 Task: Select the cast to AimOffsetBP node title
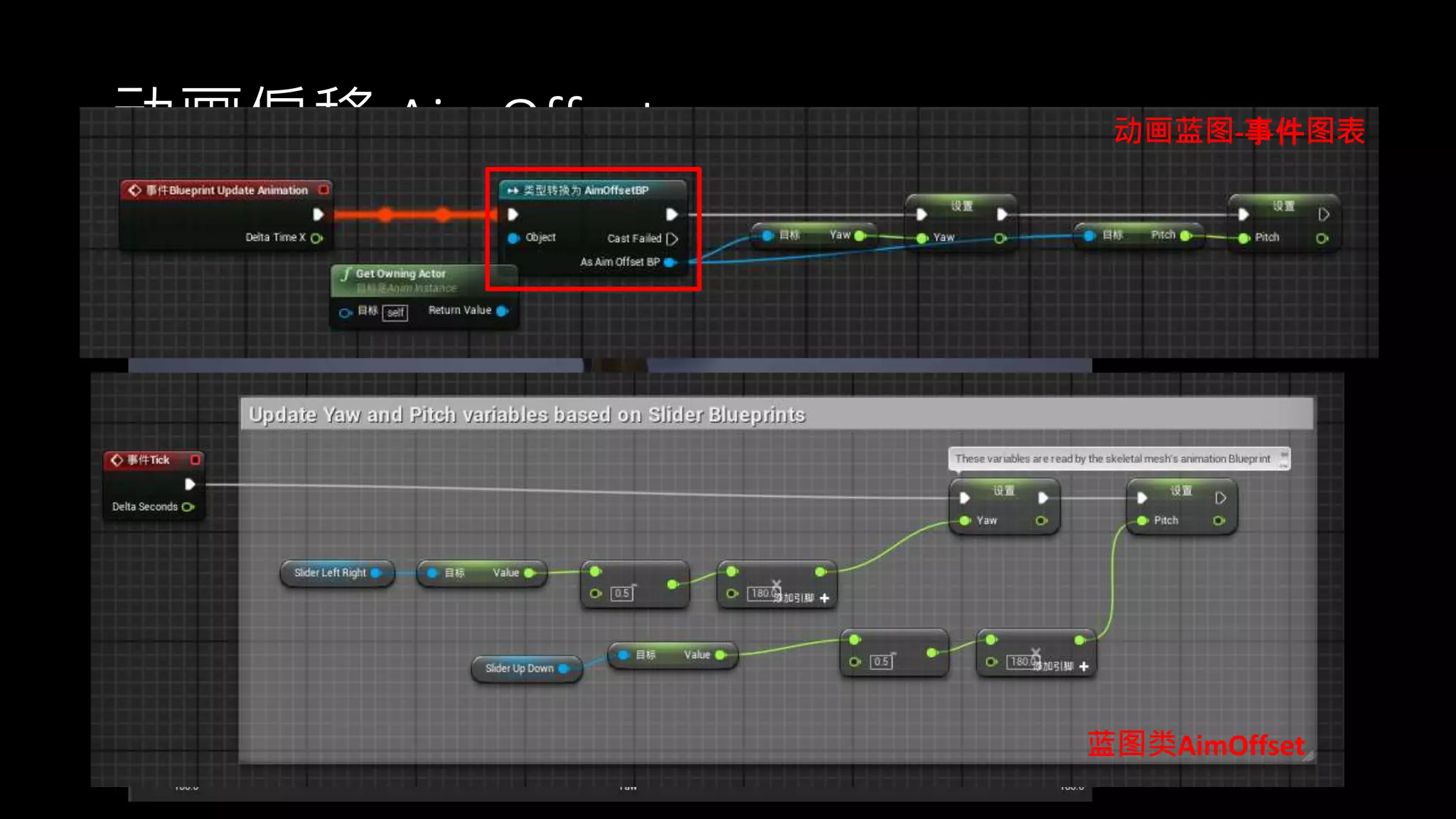[586, 191]
